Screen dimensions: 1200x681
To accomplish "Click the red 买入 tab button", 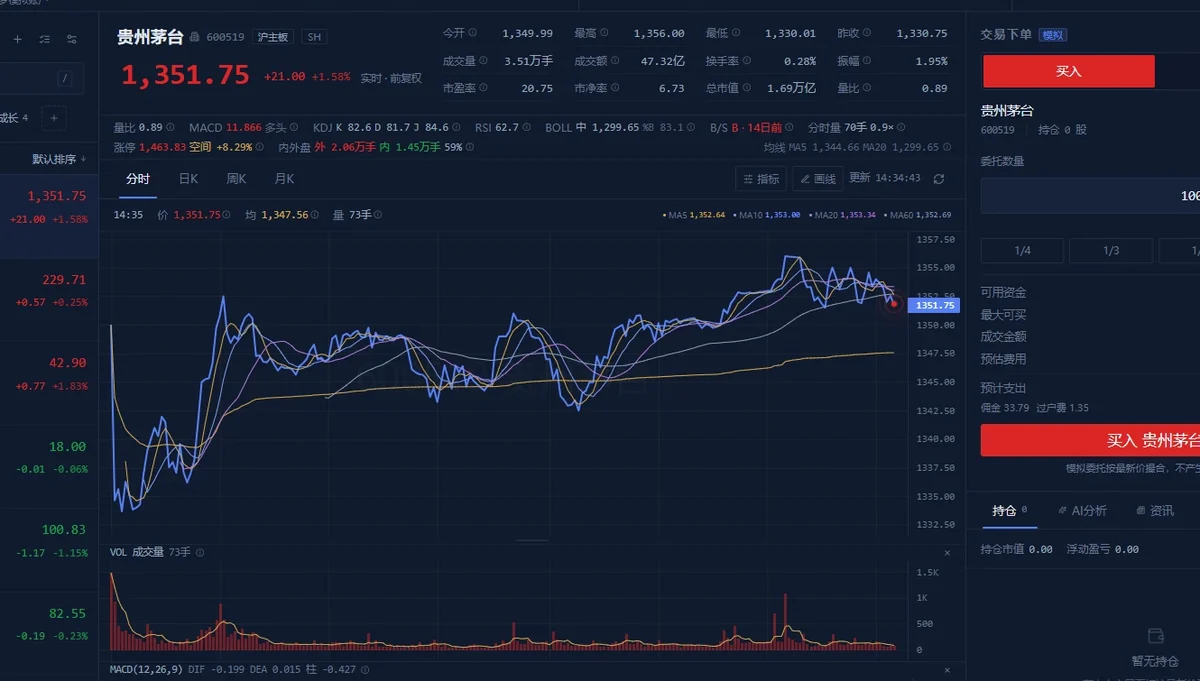I will (x=1069, y=72).
